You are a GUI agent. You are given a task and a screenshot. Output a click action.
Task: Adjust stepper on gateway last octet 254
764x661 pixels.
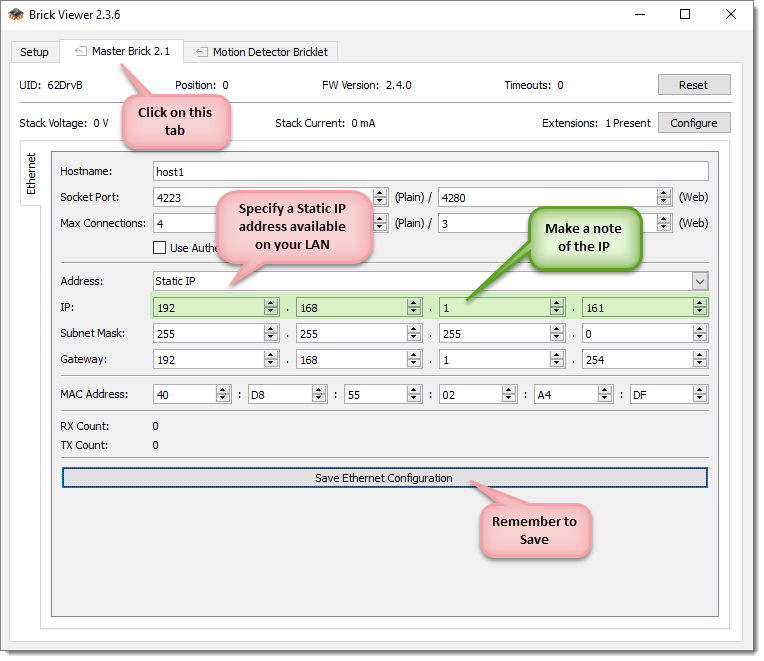coord(700,359)
